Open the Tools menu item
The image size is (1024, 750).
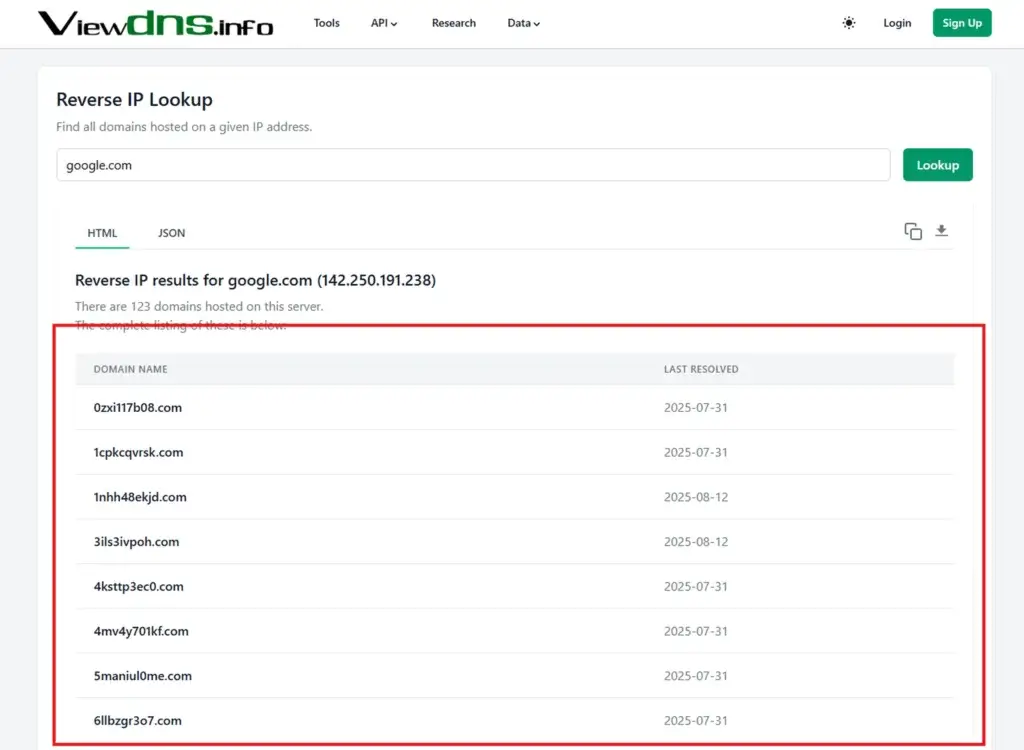[x=327, y=23]
